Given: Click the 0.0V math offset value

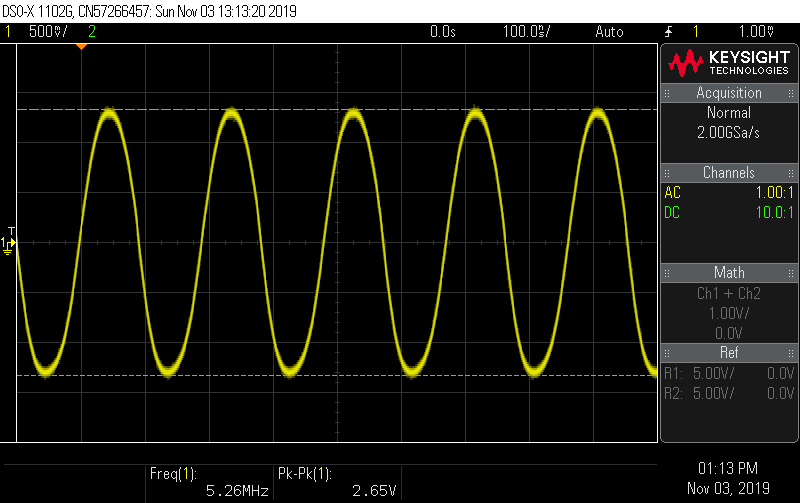Looking at the screenshot, I should point(729,333).
